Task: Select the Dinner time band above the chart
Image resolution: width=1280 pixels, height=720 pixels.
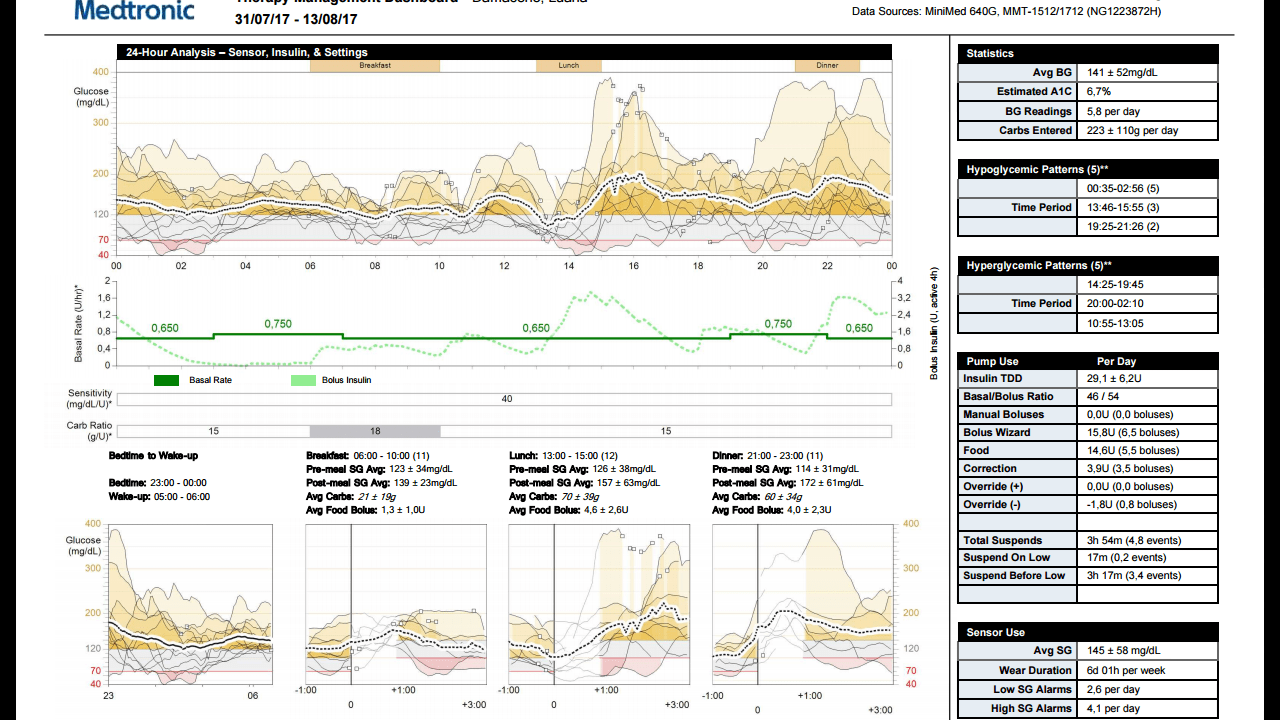Action: coord(827,66)
